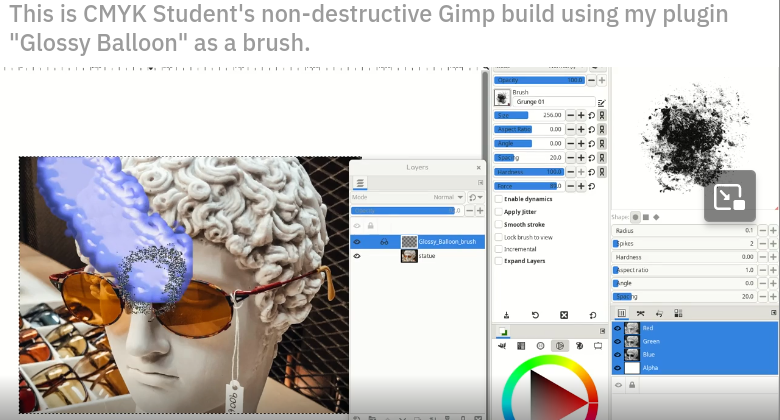Viewport: 780px width, 420px height.
Task: Switch to the Paths tab
Action: (640, 313)
